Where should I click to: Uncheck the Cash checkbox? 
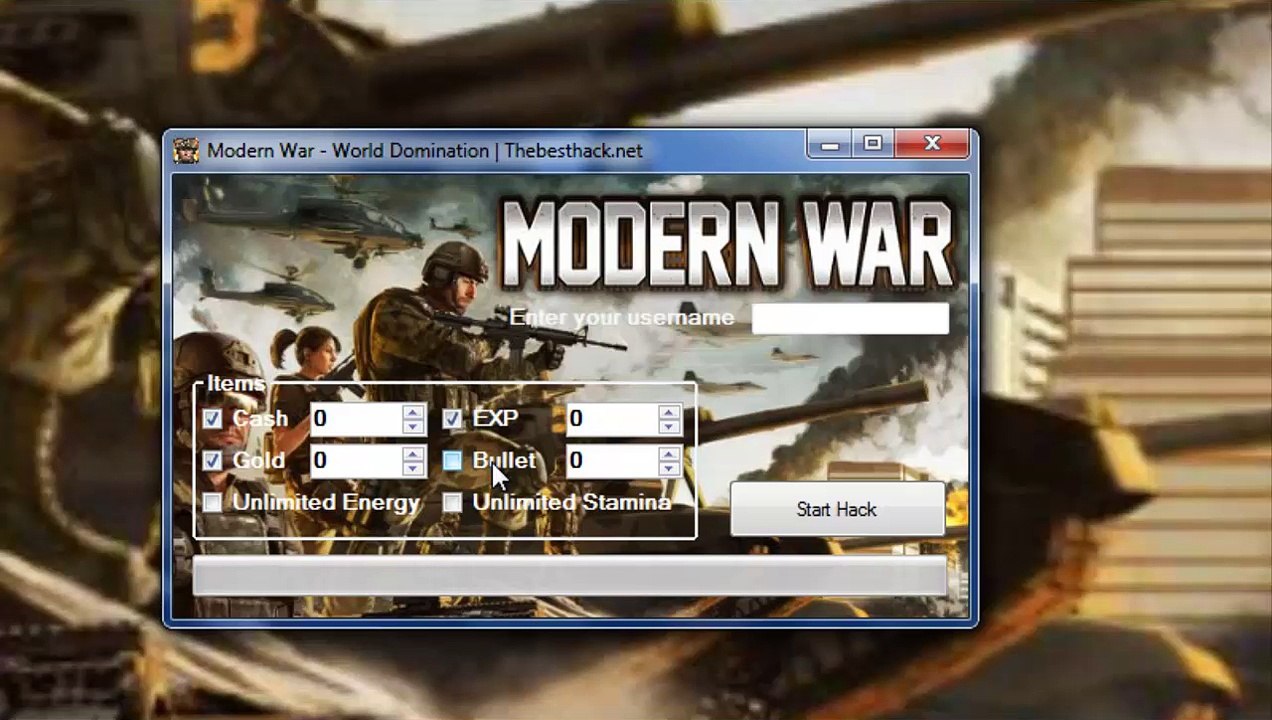click(212, 419)
